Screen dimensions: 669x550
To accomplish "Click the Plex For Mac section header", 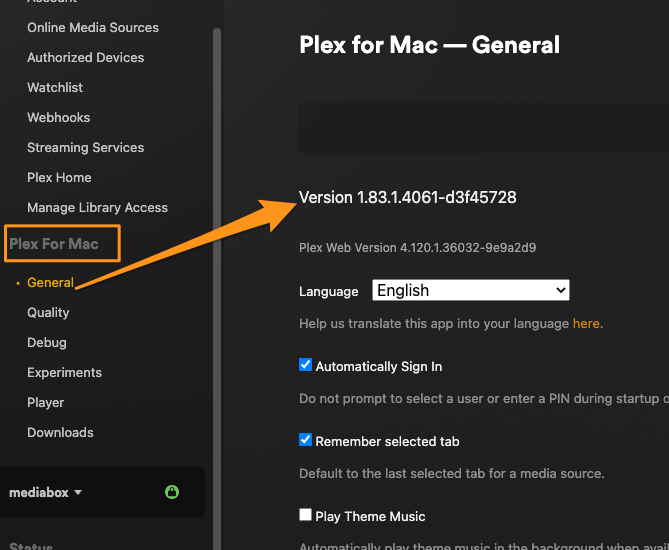I will pos(54,244).
